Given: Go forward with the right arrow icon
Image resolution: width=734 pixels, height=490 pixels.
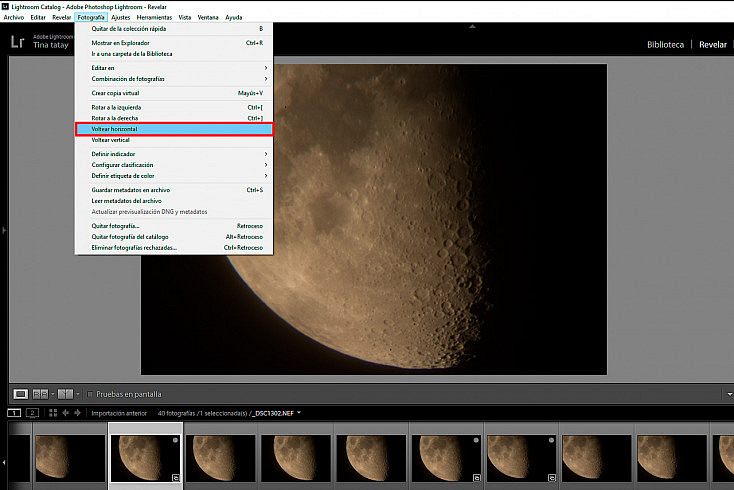Looking at the screenshot, I should 78,413.
